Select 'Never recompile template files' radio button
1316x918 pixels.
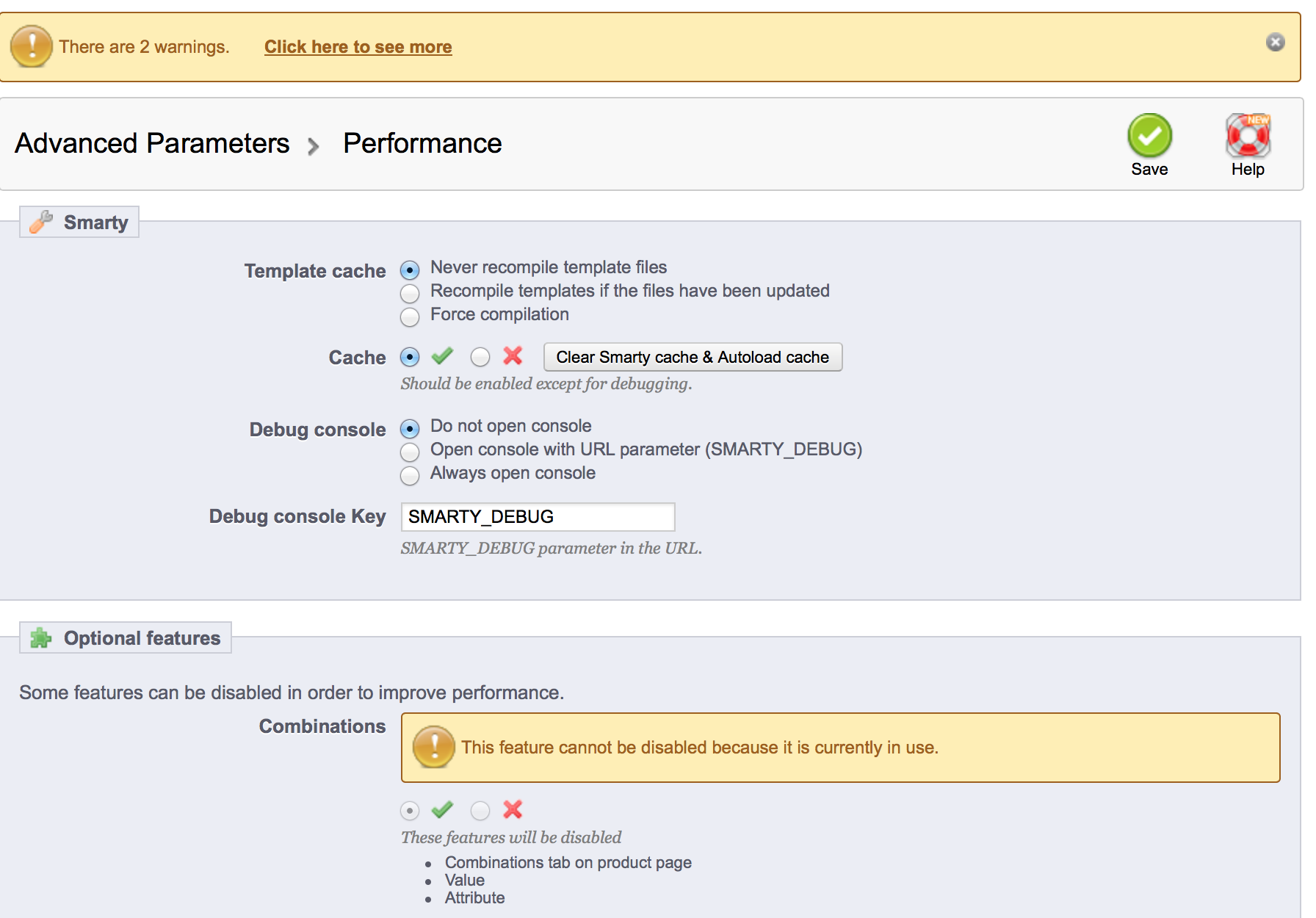coord(410,270)
